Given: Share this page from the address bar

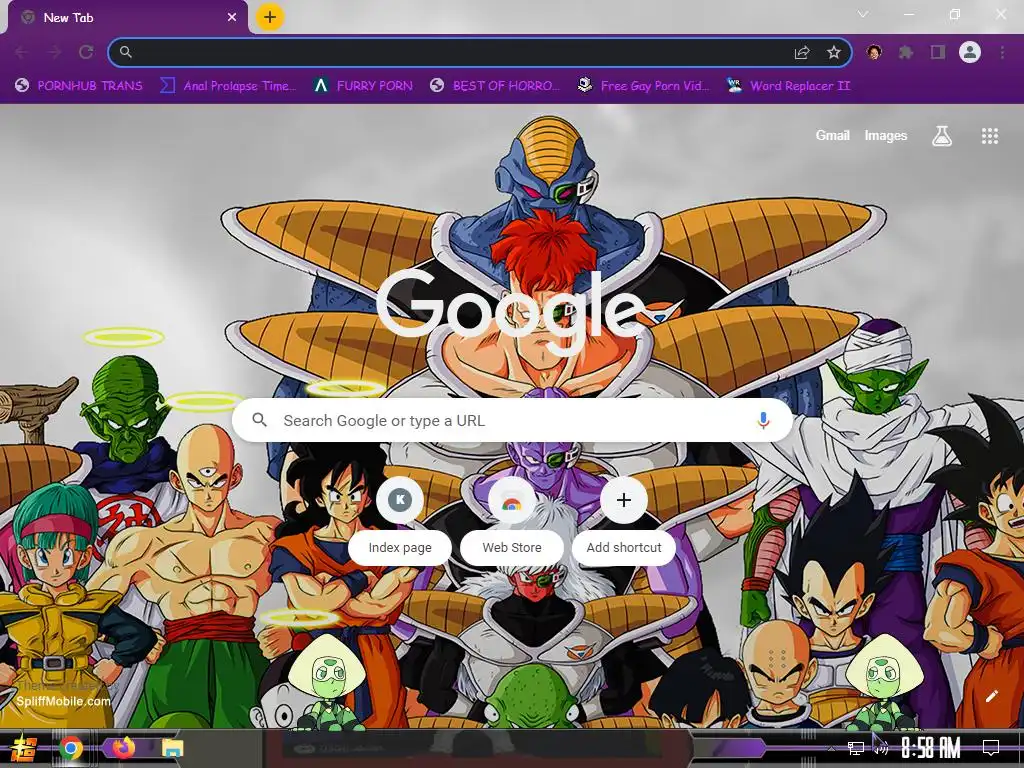Looking at the screenshot, I should point(802,52).
